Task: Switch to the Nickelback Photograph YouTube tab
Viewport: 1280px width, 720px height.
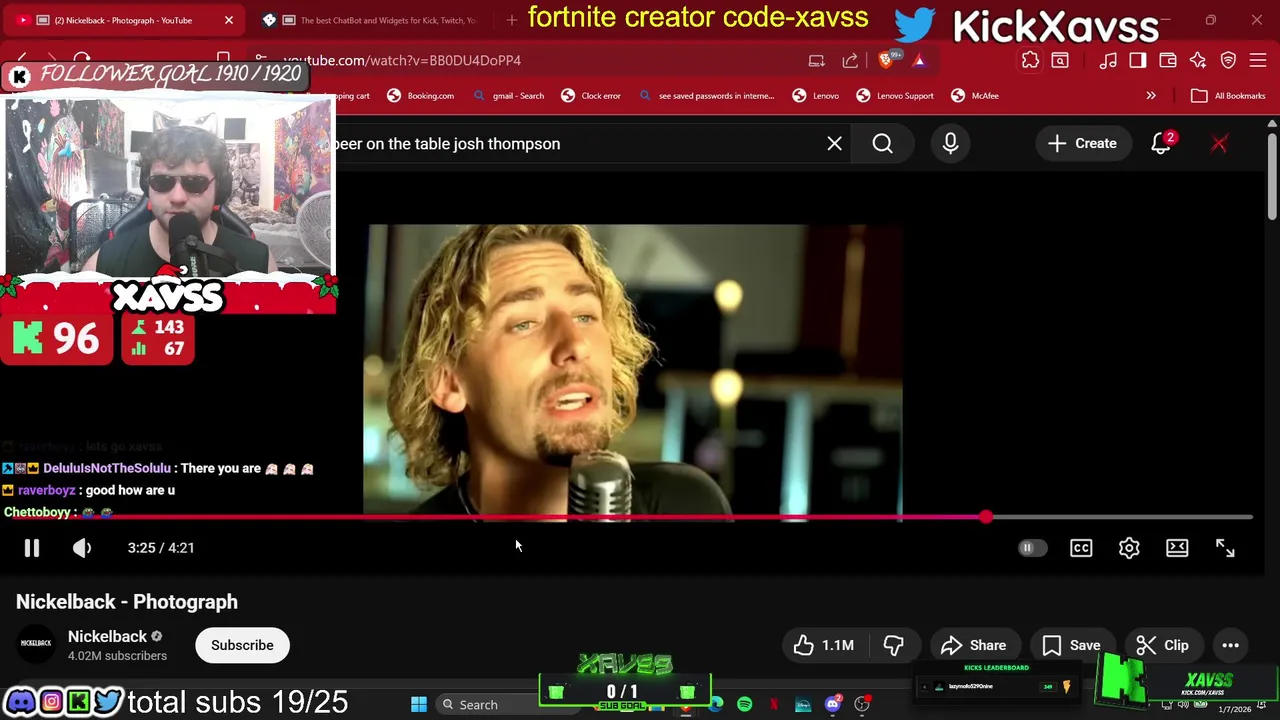Action: tap(122, 20)
